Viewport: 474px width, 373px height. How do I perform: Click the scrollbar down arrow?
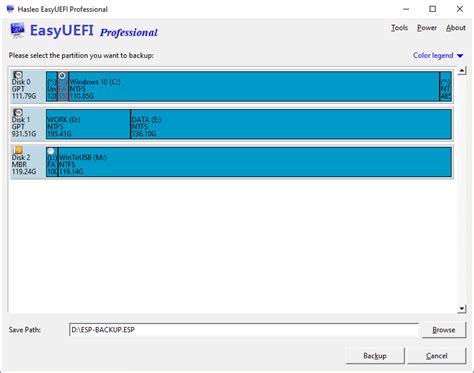point(462,309)
